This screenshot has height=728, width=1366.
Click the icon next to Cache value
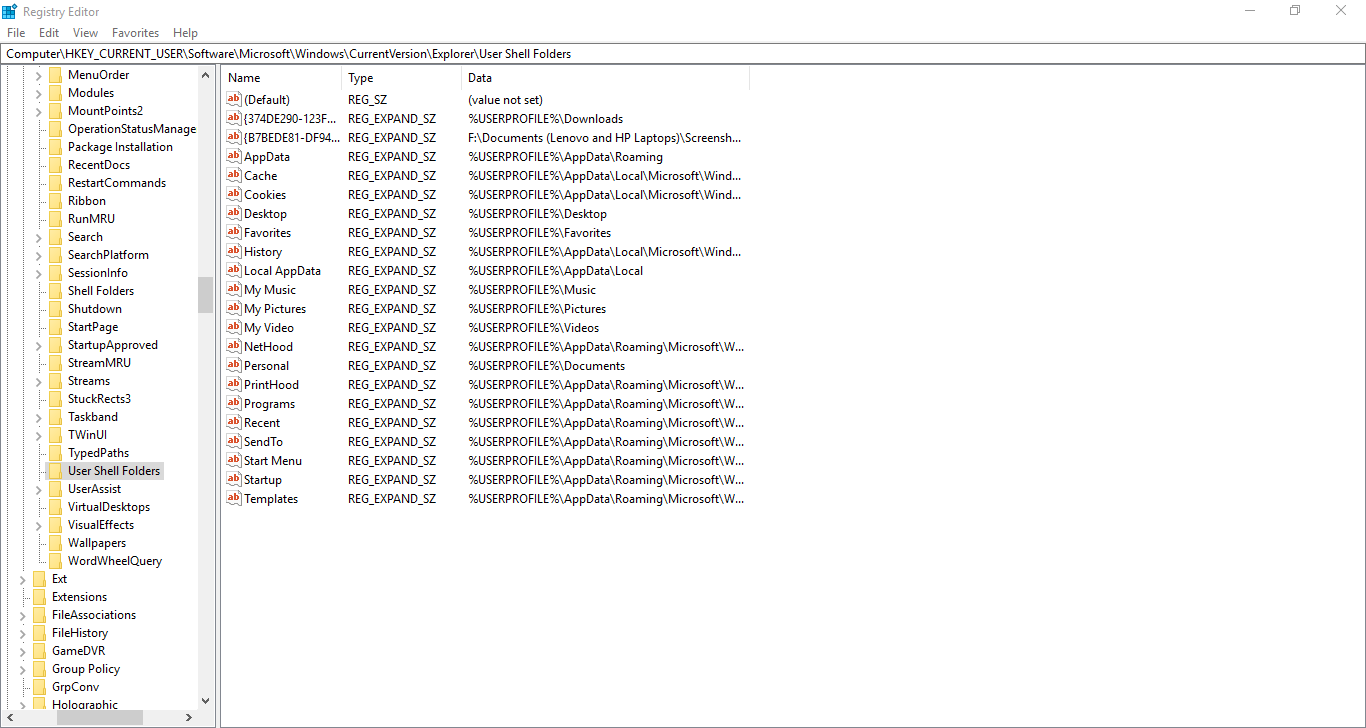[x=234, y=175]
